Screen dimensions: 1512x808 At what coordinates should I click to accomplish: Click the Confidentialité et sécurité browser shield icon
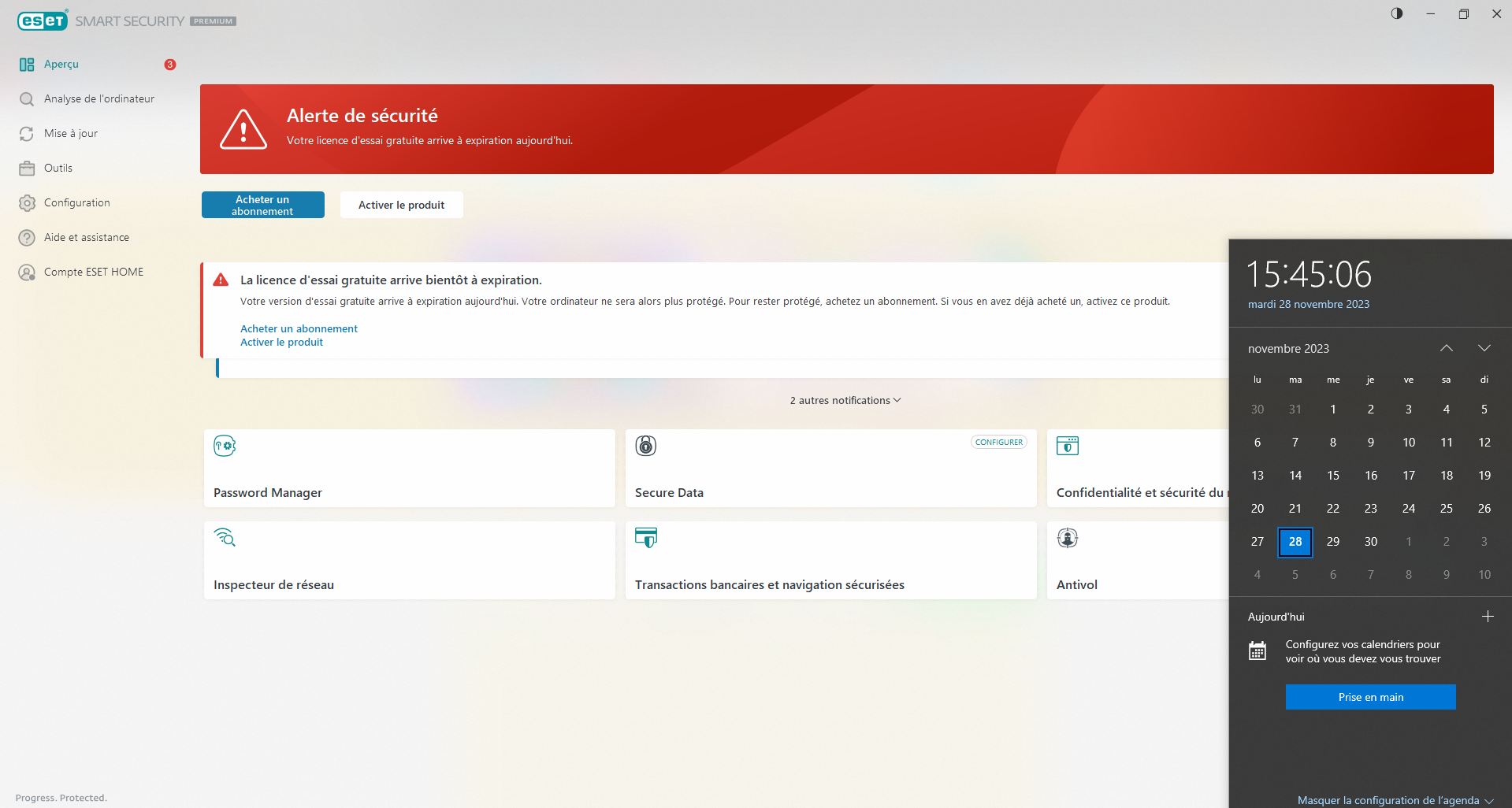pos(1068,446)
